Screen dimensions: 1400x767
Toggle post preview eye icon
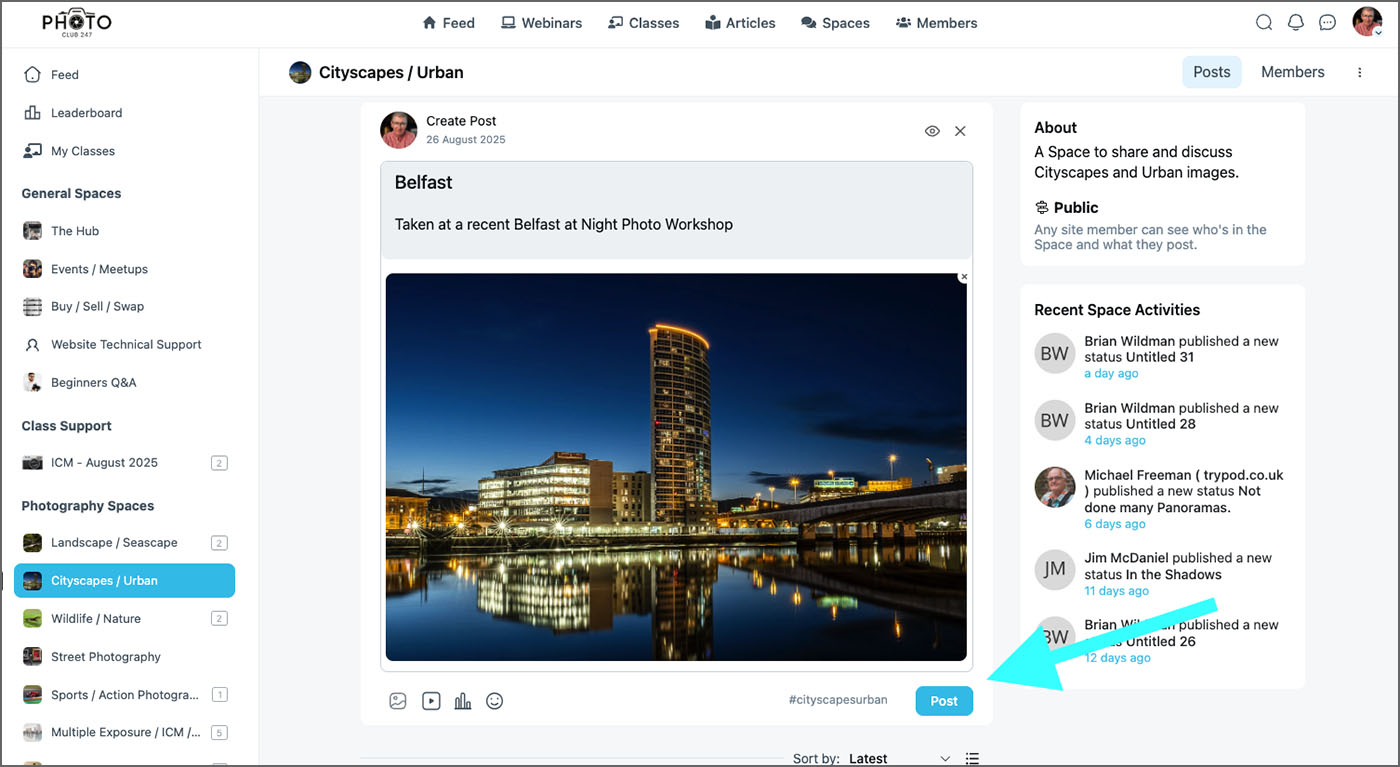932,131
